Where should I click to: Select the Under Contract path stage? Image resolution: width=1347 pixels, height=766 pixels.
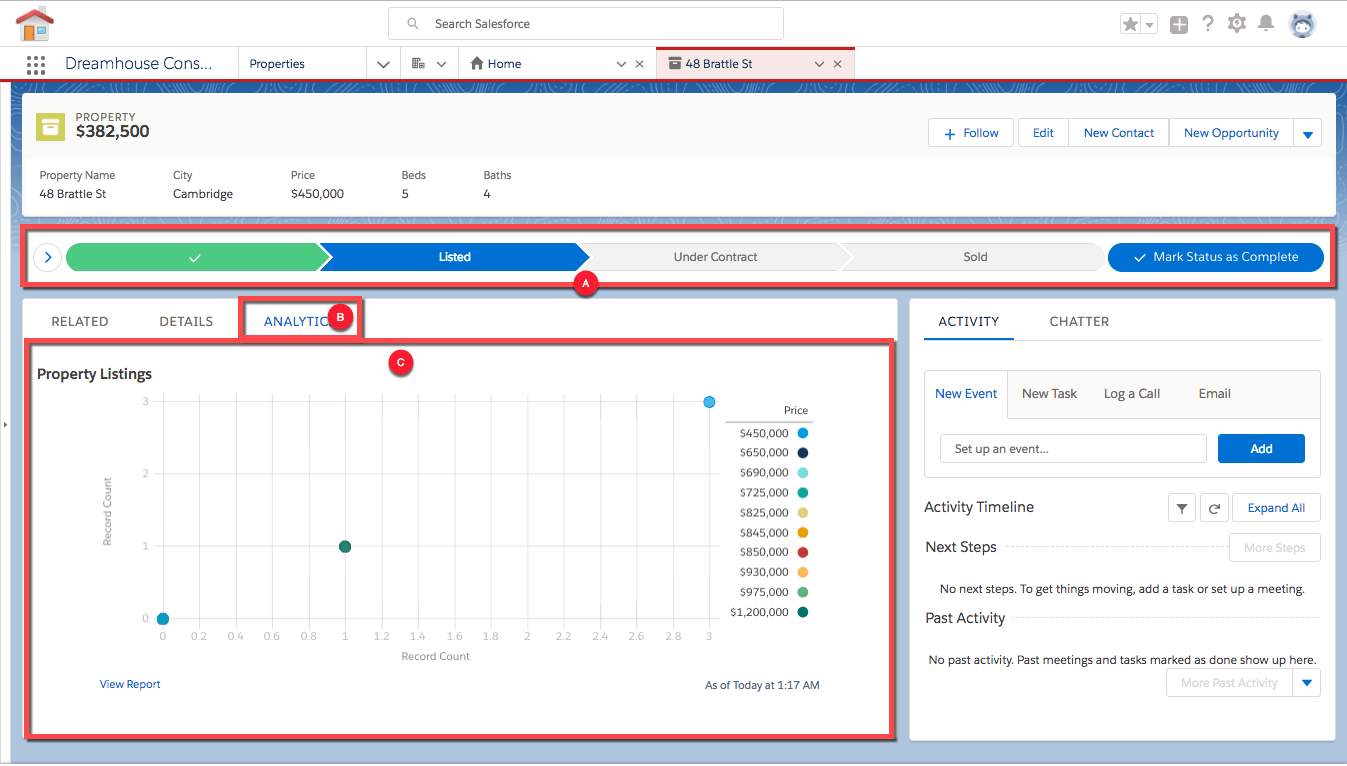pyautogui.click(x=715, y=257)
